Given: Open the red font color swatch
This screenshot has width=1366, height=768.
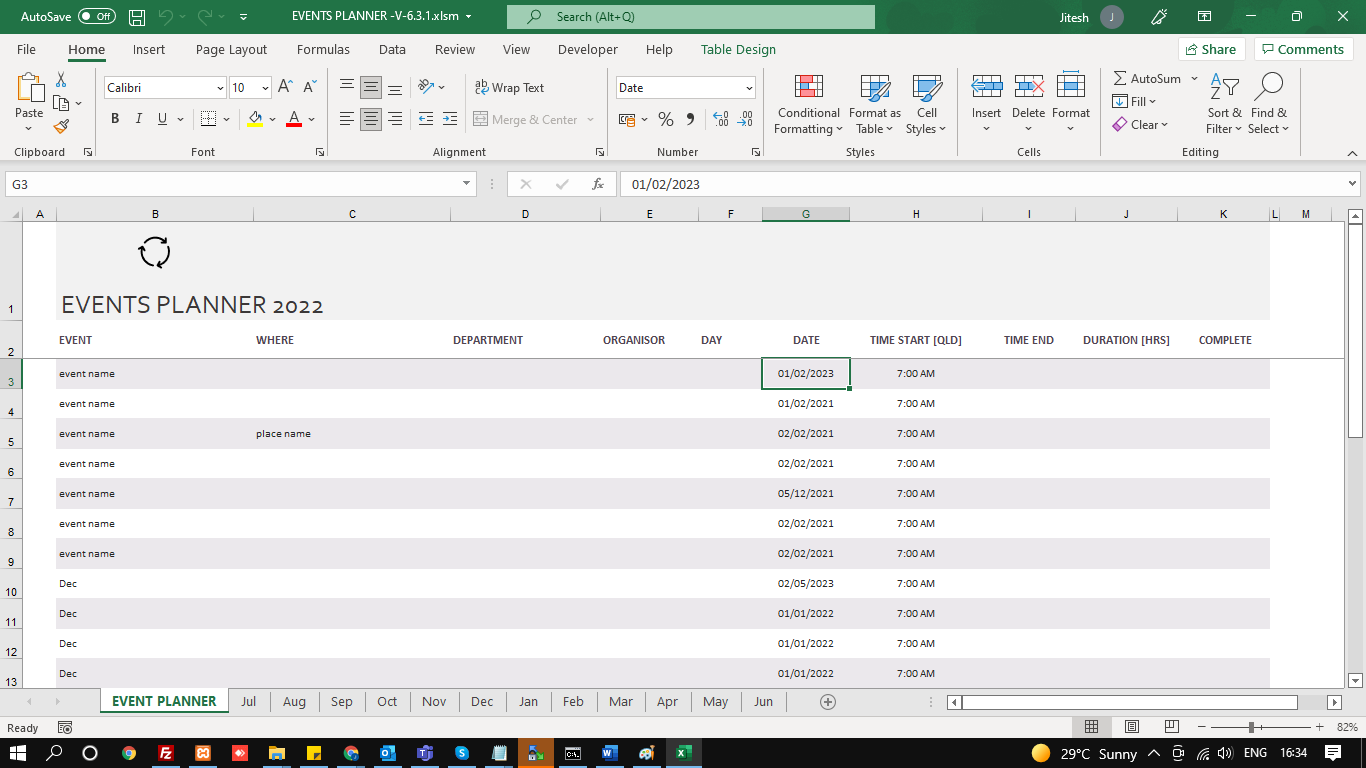Looking at the screenshot, I should click(294, 119).
